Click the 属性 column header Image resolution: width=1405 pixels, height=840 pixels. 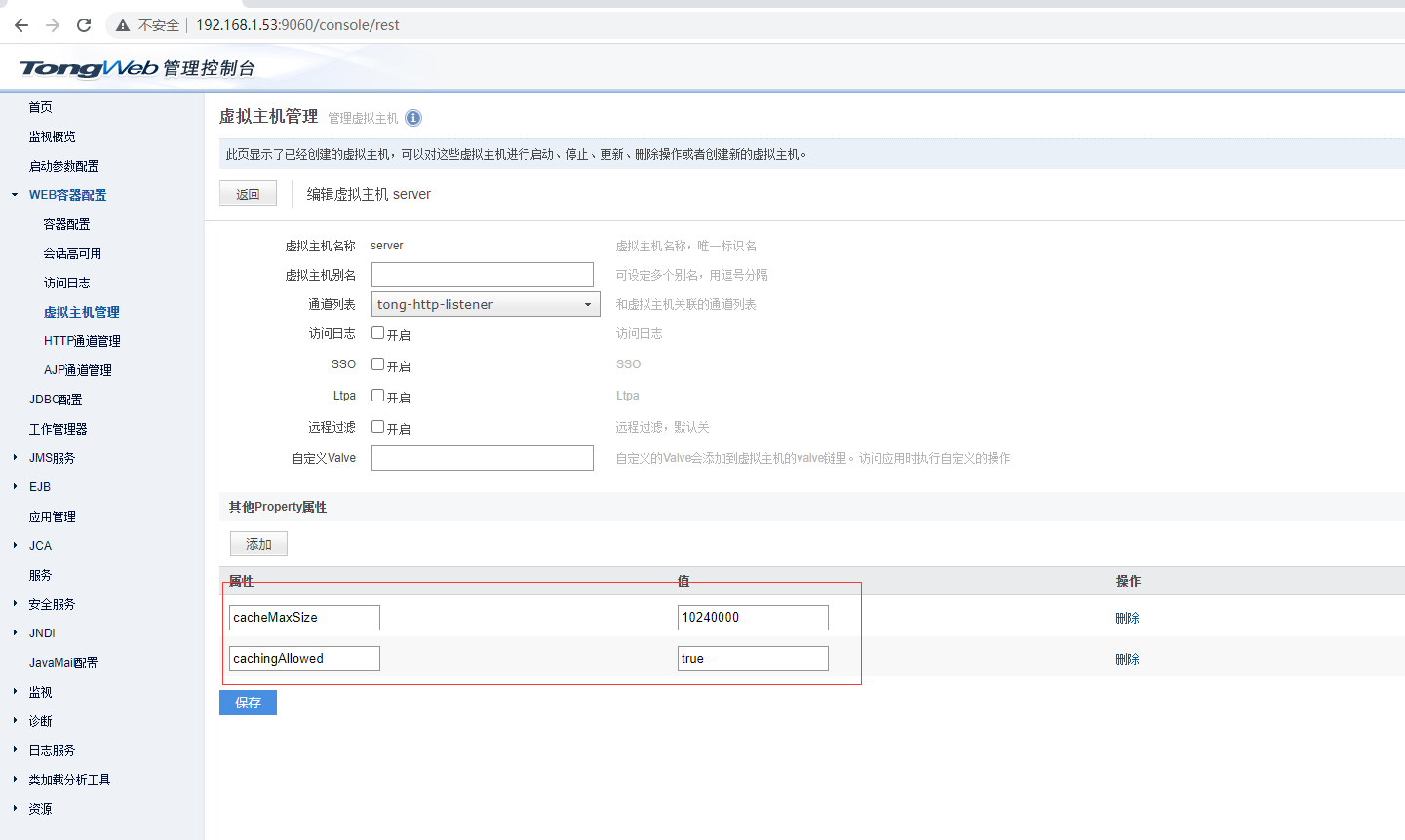241,581
